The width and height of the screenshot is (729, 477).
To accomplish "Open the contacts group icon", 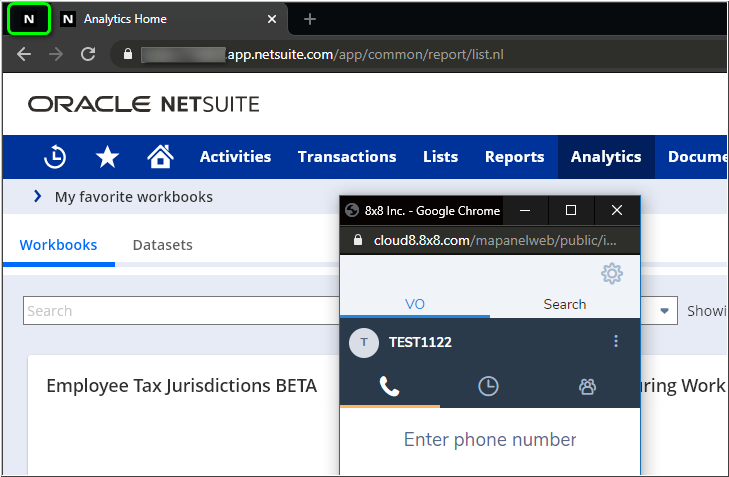I will click(x=587, y=386).
